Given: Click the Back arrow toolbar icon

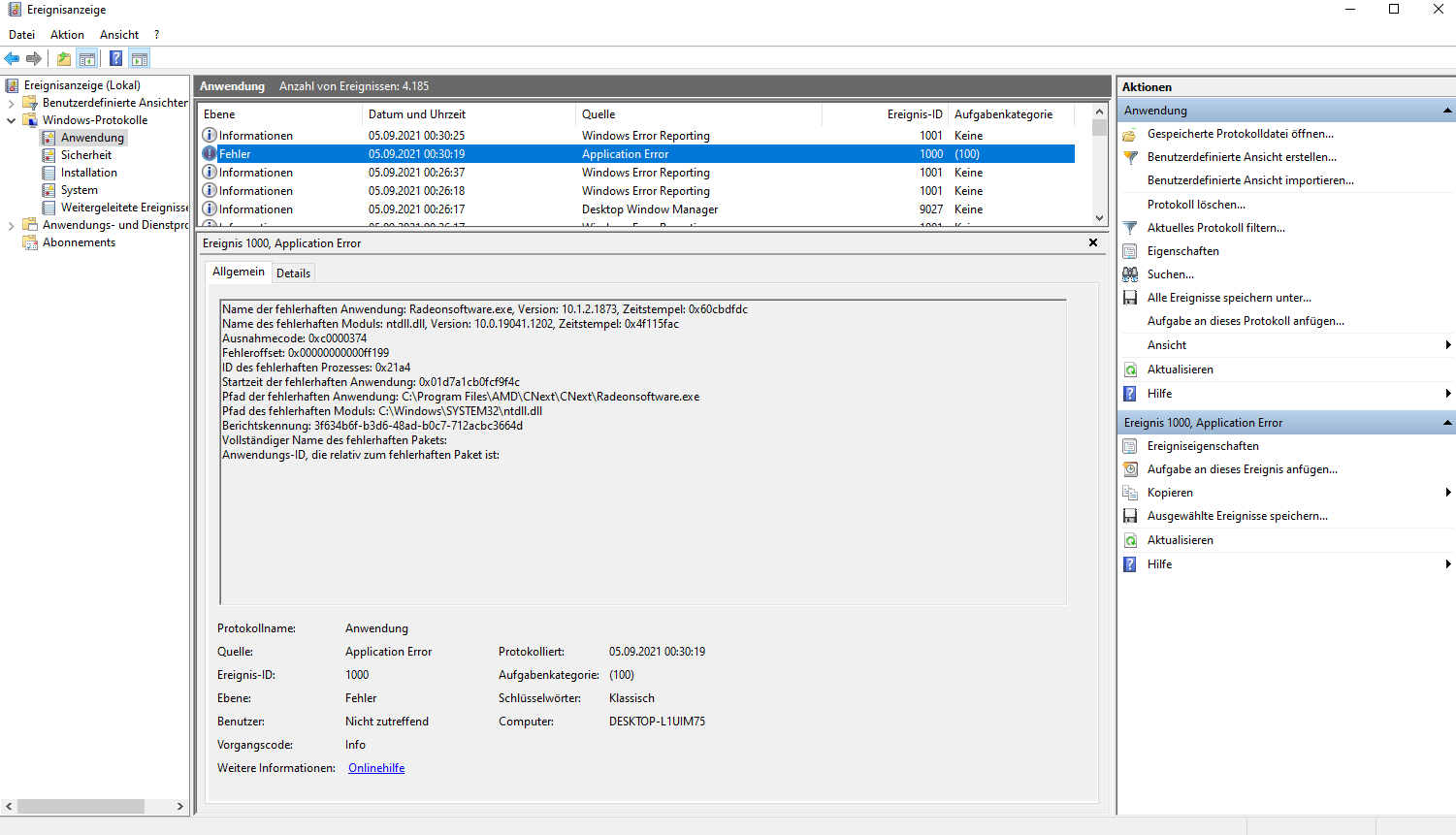Looking at the screenshot, I should pyautogui.click(x=13, y=59).
